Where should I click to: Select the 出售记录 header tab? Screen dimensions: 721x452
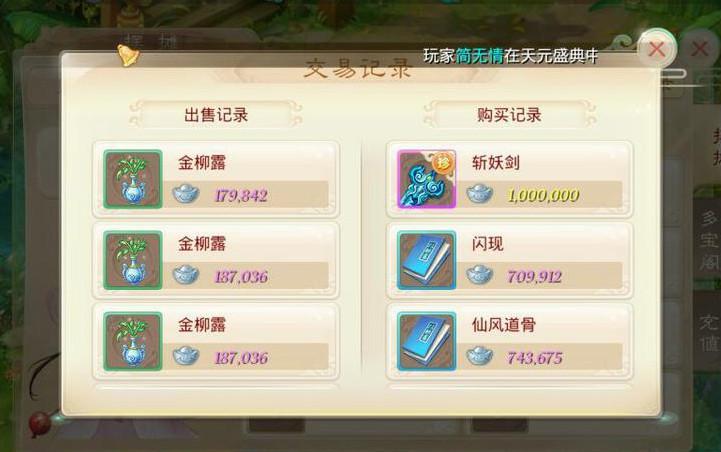[216, 114]
